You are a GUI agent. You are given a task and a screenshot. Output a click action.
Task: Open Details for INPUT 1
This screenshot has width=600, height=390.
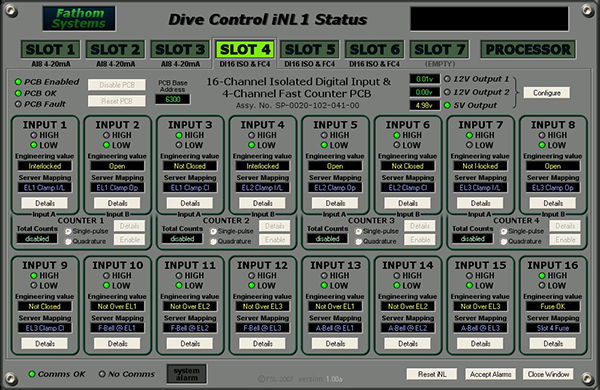point(45,203)
